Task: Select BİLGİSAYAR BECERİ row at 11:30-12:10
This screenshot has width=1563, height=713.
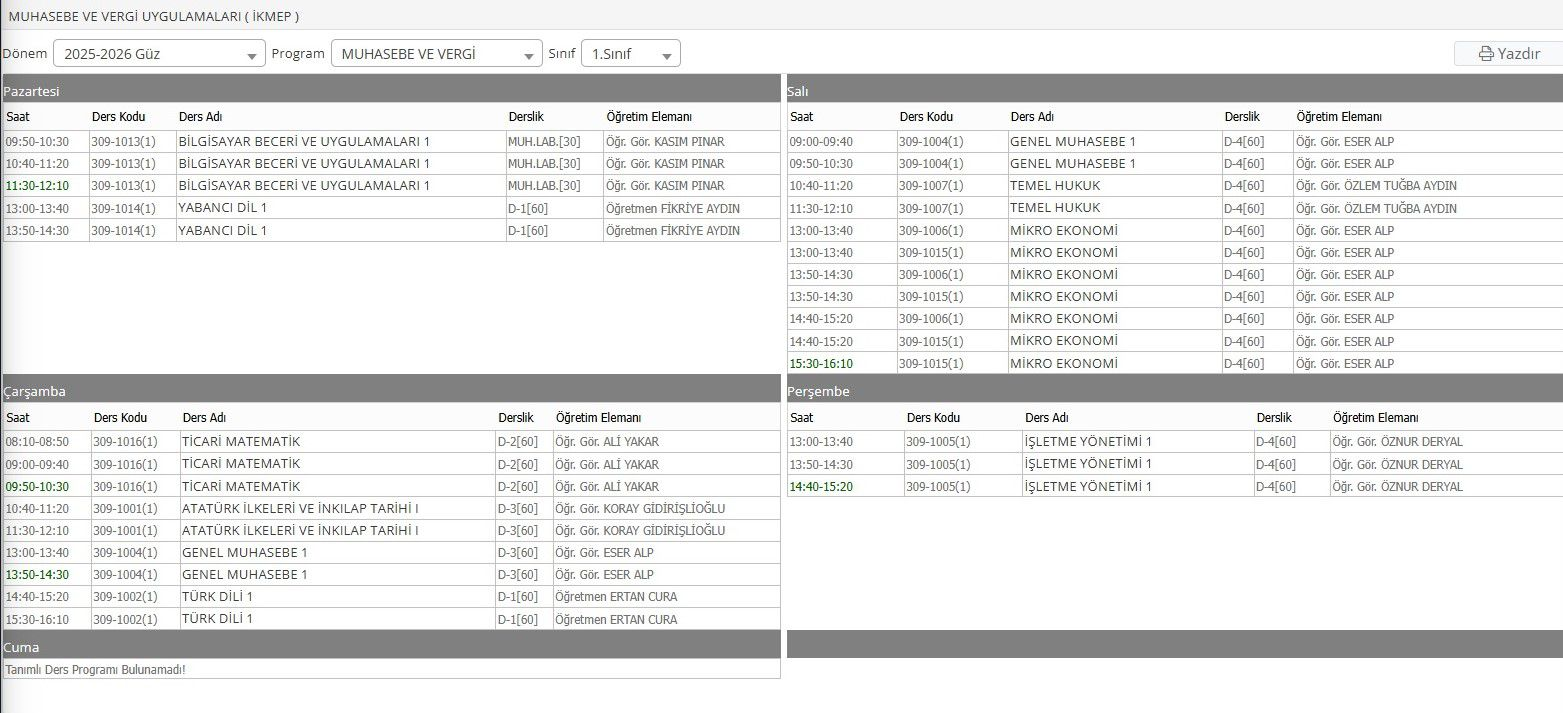Action: point(391,186)
